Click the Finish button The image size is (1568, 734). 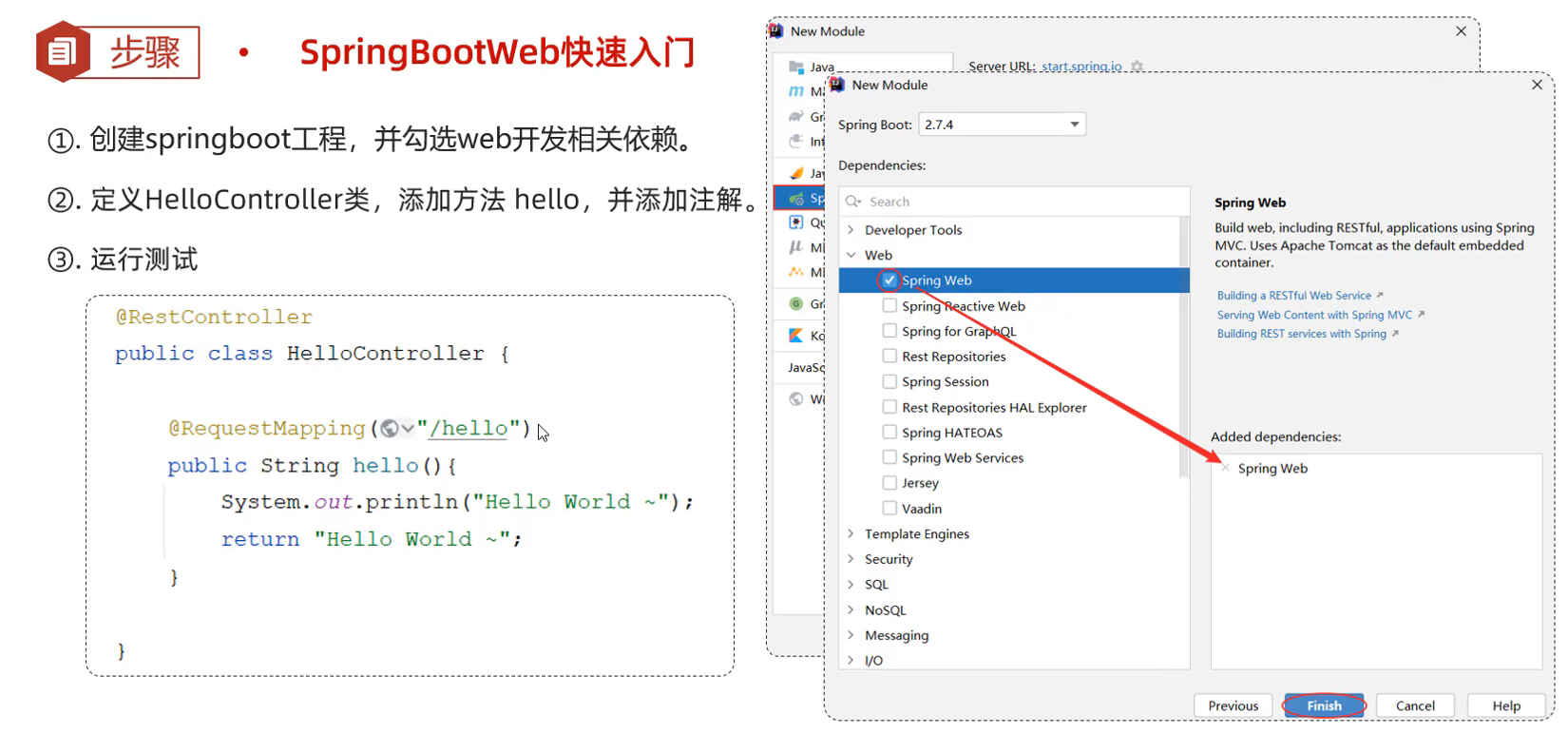tap(1324, 705)
